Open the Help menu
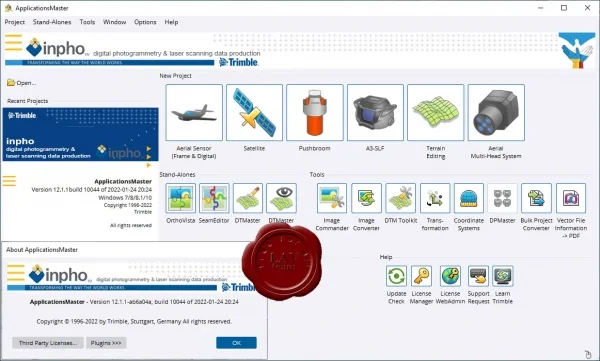Viewport: 600px width, 361px height. pyautogui.click(x=171, y=22)
